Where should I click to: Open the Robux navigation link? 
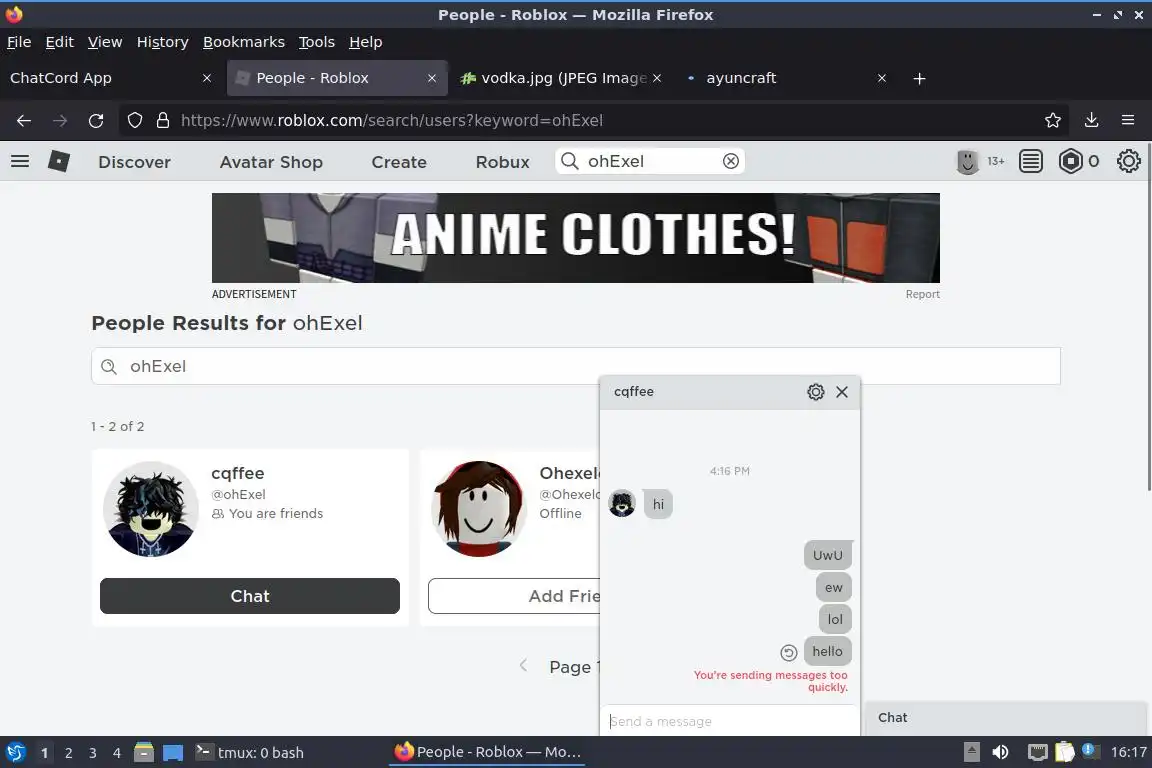(x=503, y=162)
